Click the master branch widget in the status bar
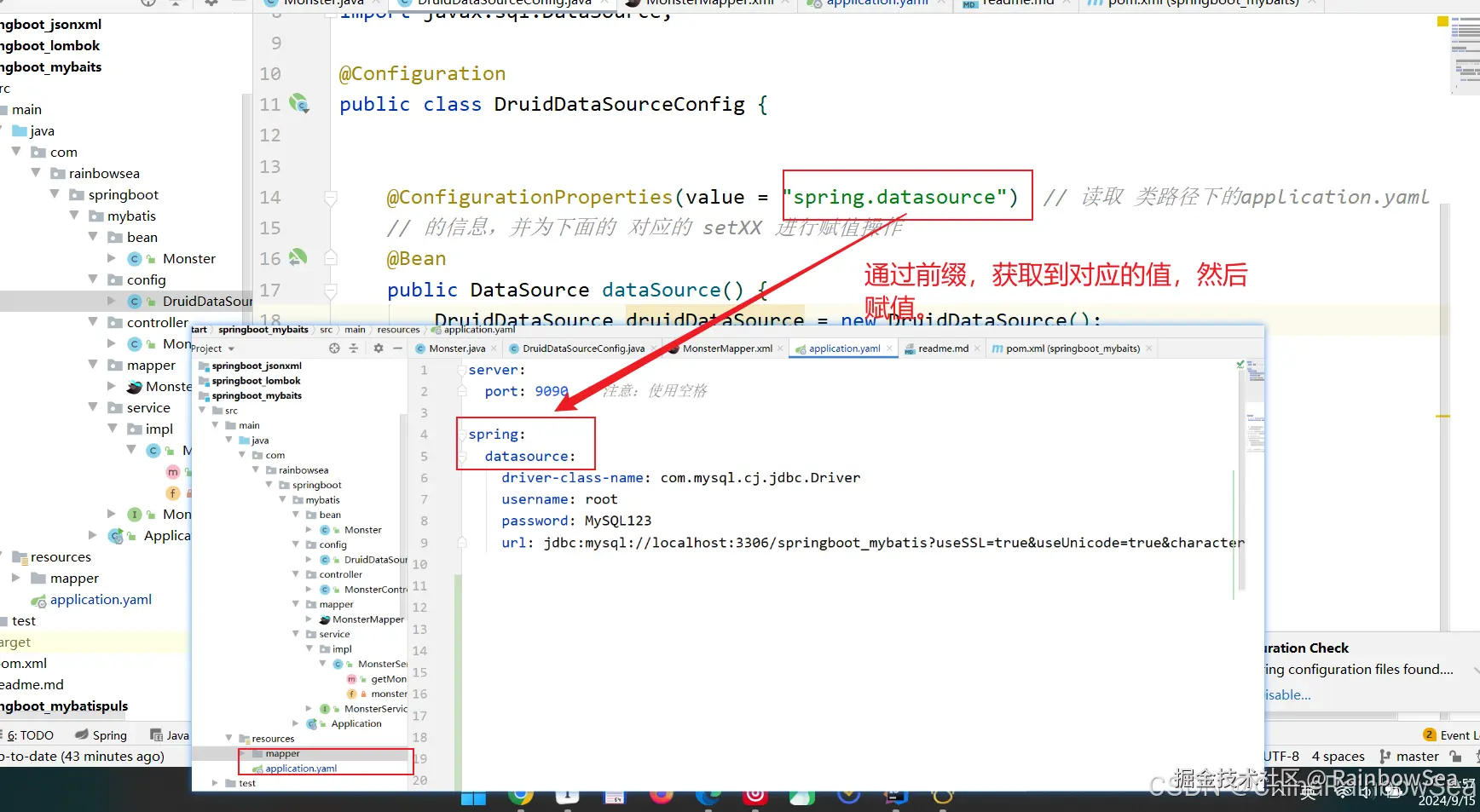 (x=1409, y=757)
